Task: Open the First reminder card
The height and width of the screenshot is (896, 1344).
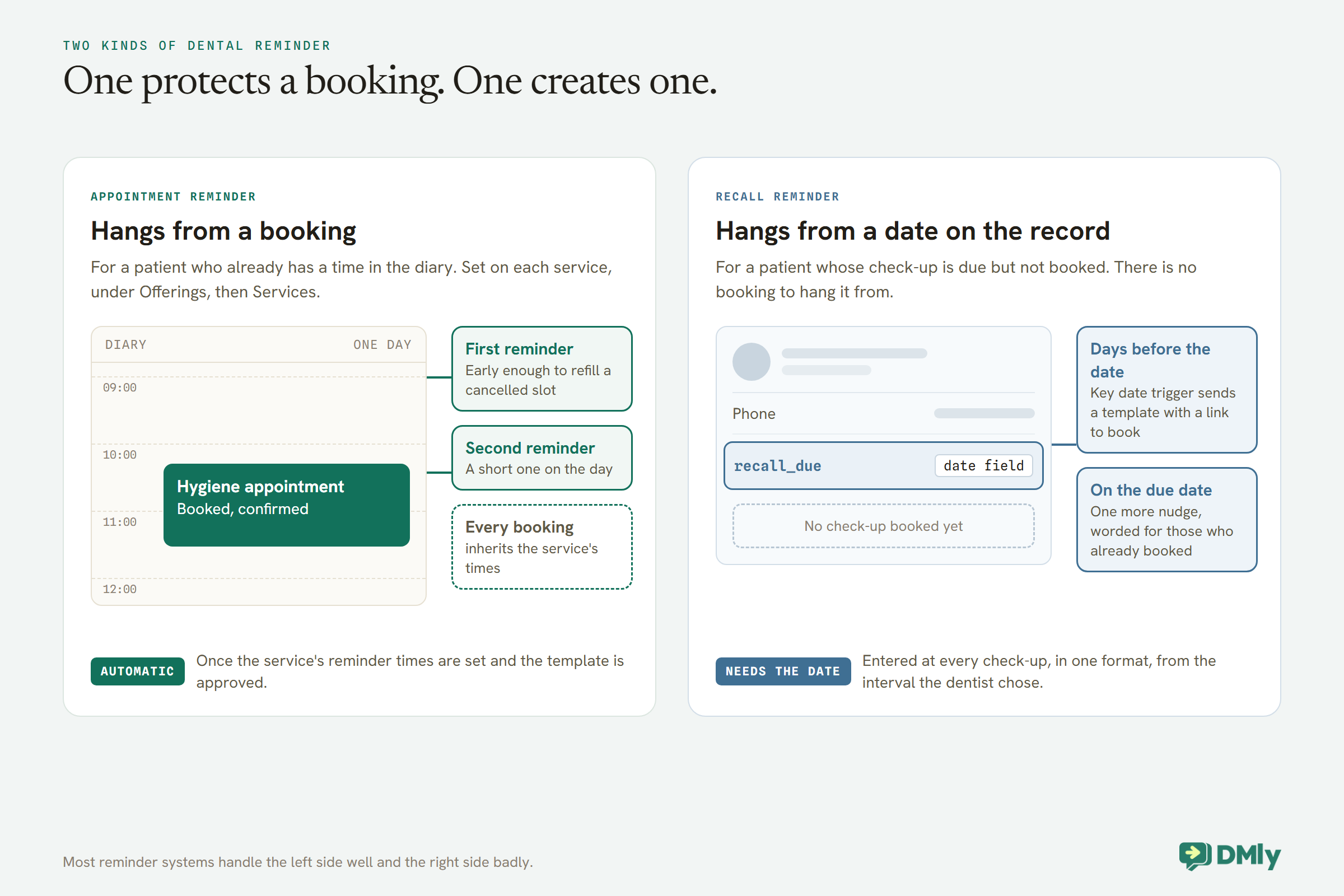Action: tap(542, 368)
